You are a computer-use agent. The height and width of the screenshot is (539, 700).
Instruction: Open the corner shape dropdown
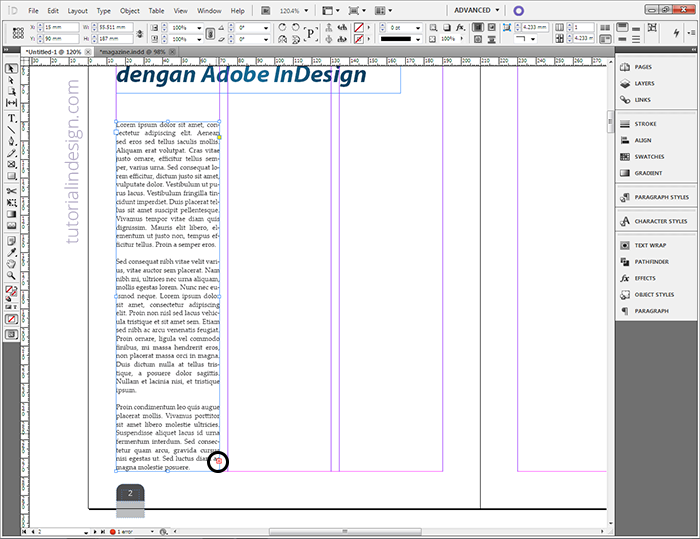(x=533, y=39)
